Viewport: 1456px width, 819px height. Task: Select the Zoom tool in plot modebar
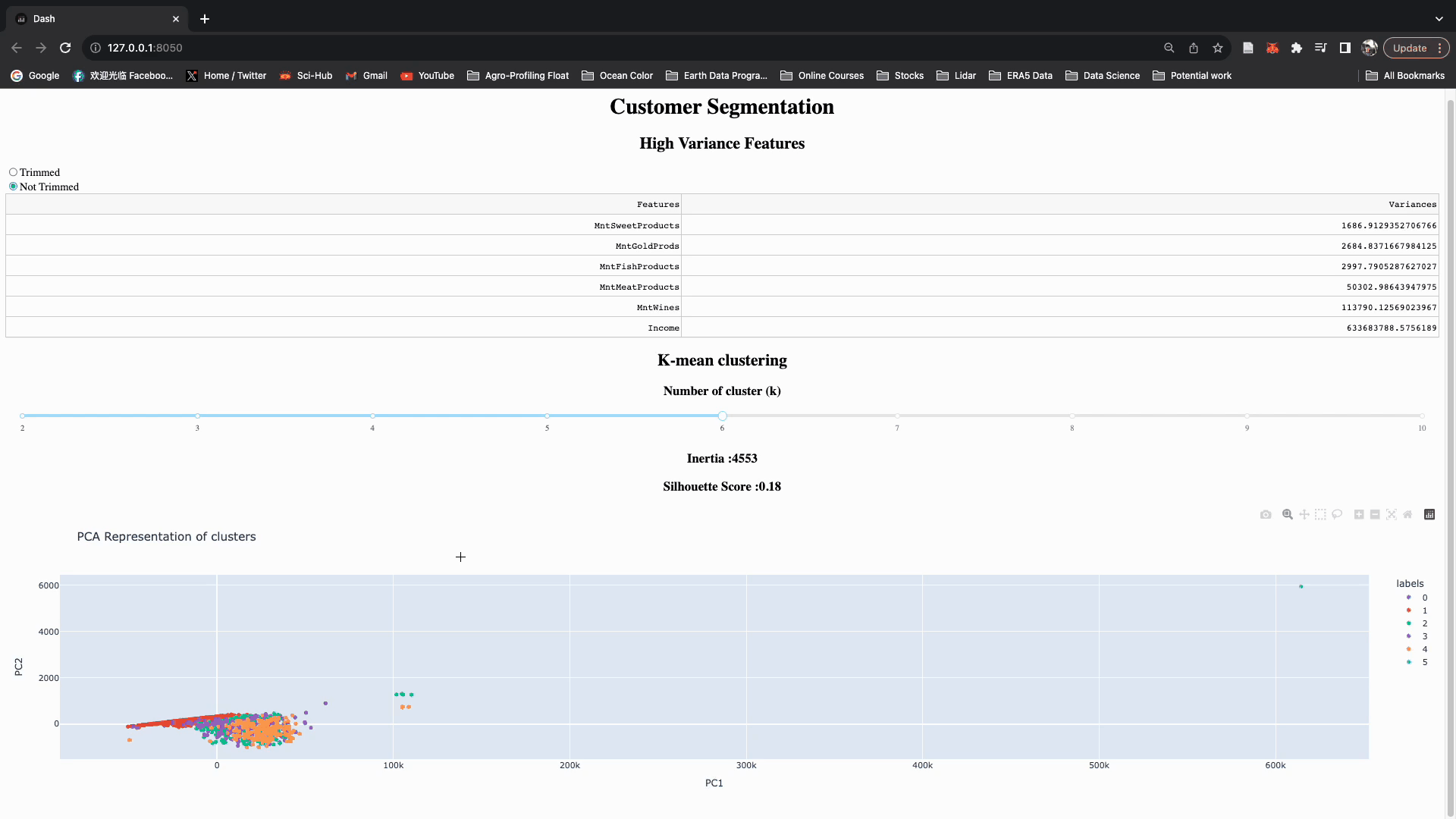coord(1287,515)
